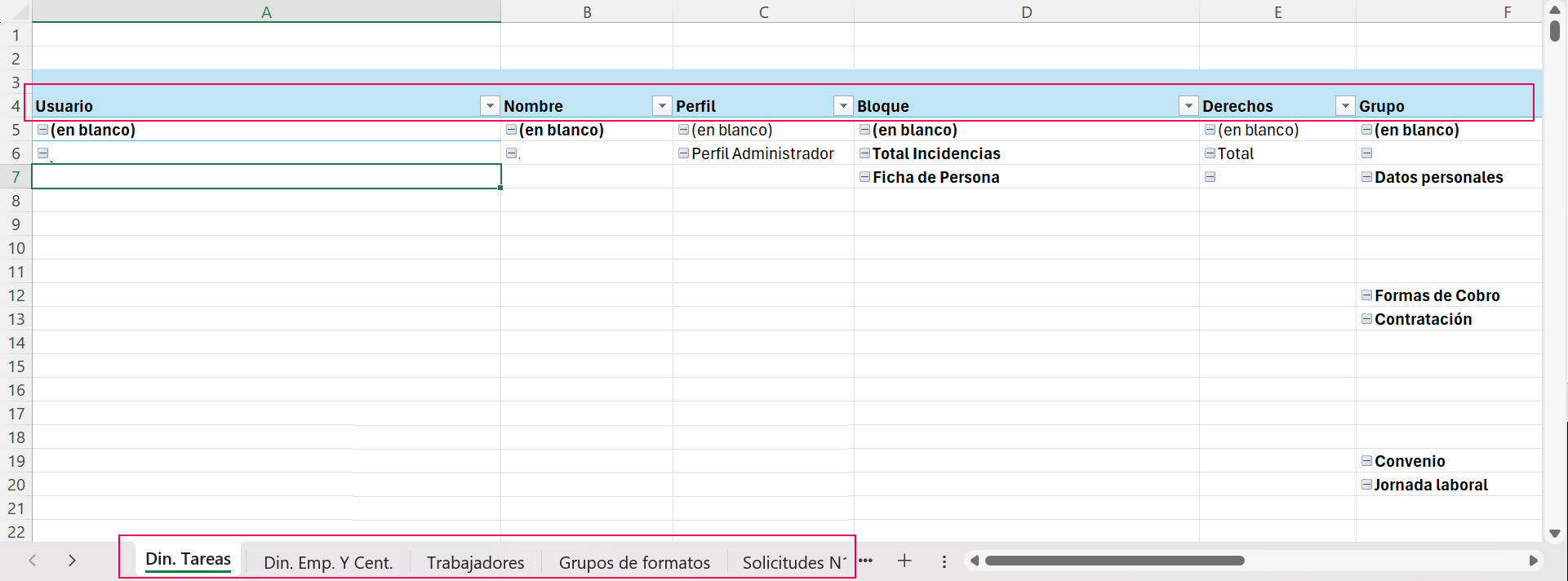Switch to the Din. Emp. Y Cent. sheet

(328, 562)
